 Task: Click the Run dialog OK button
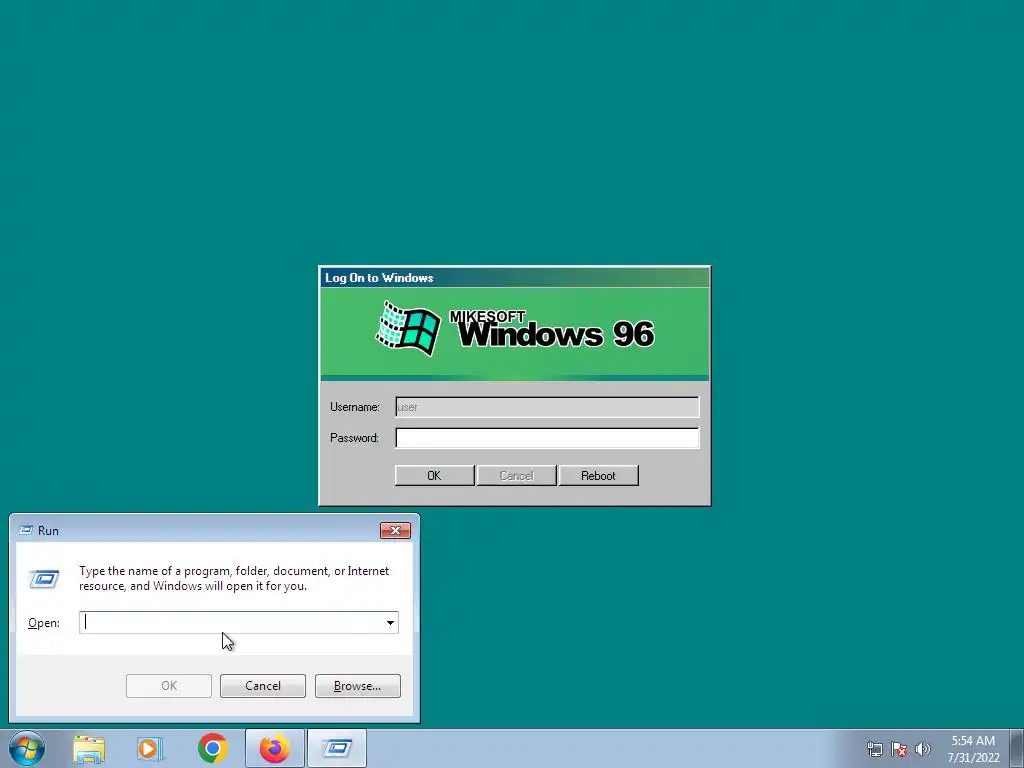[168, 686]
